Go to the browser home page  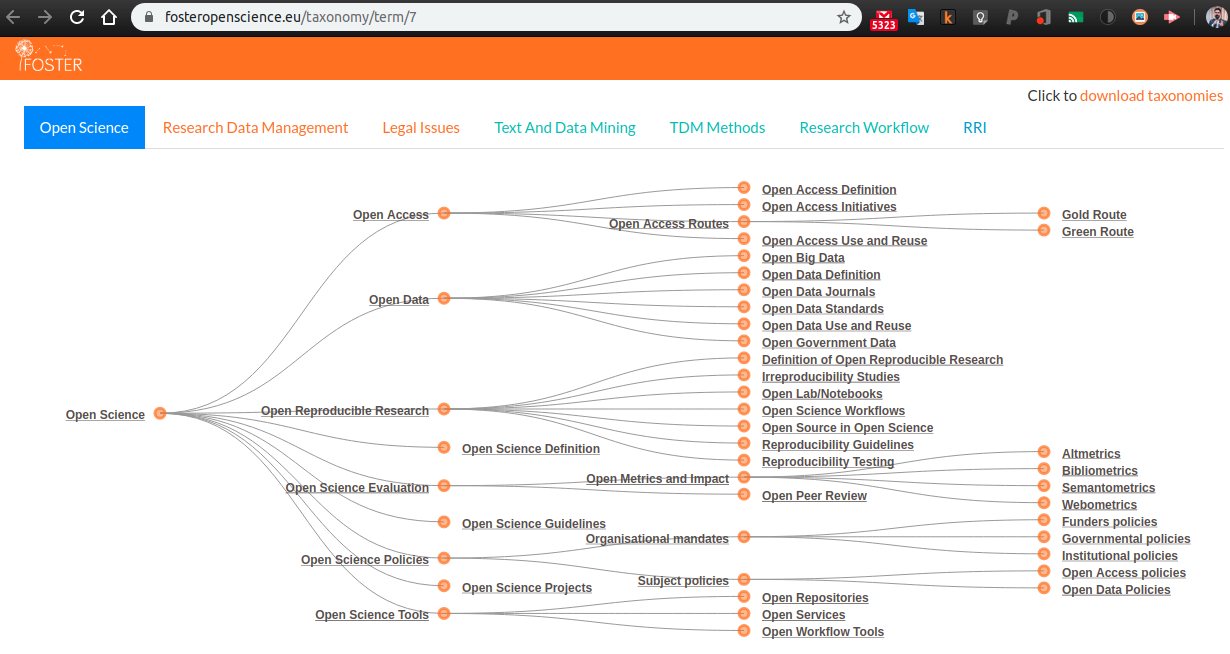pyautogui.click(x=109, y=17)
